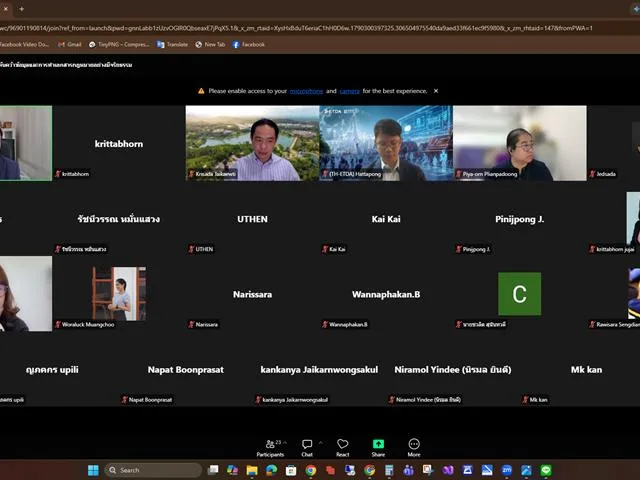This screenshot has height=480, width=640.
Task: Open the Chat panel
Action: (307, 448)
